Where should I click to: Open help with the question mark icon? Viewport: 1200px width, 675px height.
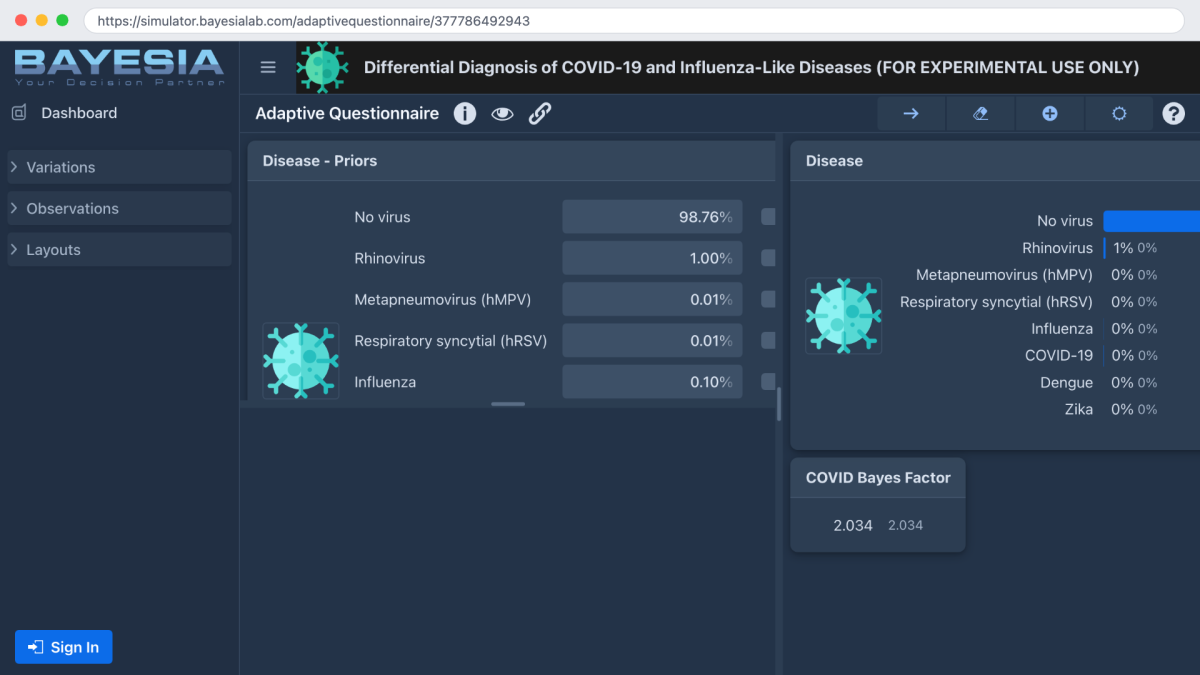coord(1173,113)
